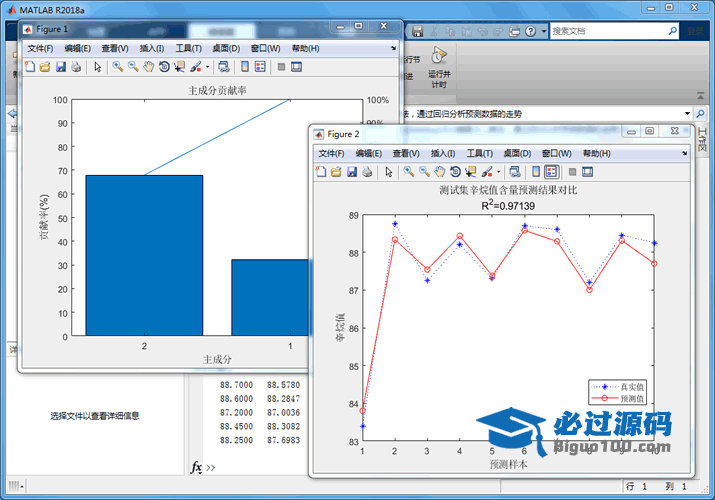Click Zoom In tool in Figure 1 toolbar
This screenshot has height=500, width=715.
pyautogui.click(x=117, y=67)
